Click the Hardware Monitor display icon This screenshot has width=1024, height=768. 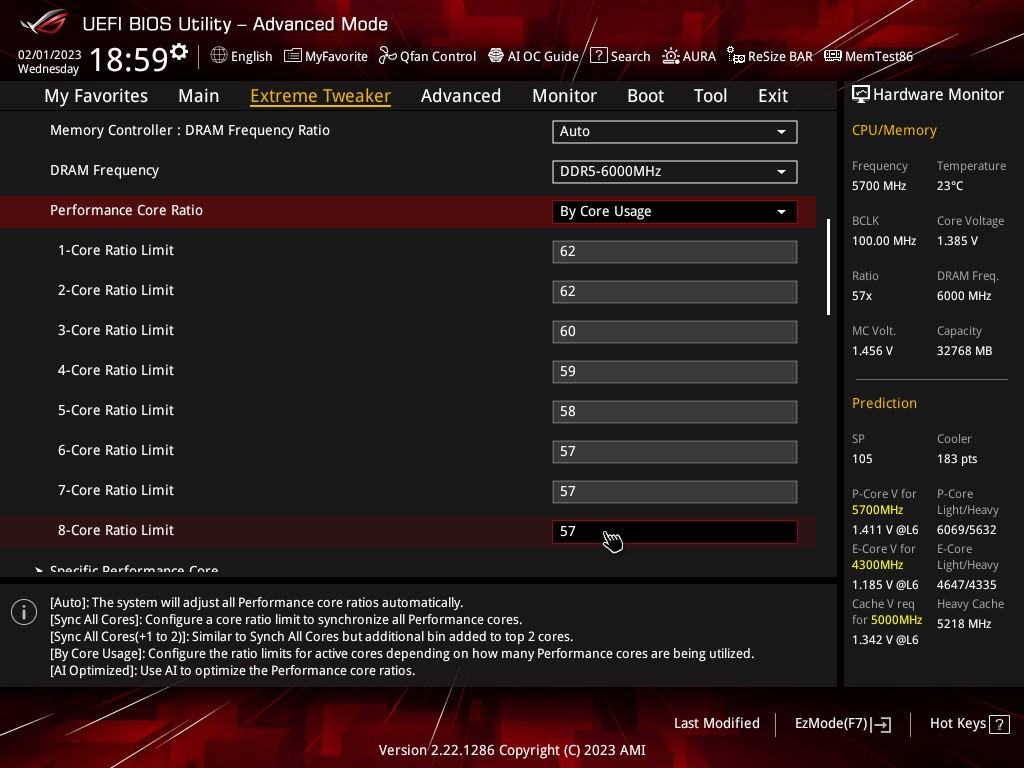click(x=861, y=95)
